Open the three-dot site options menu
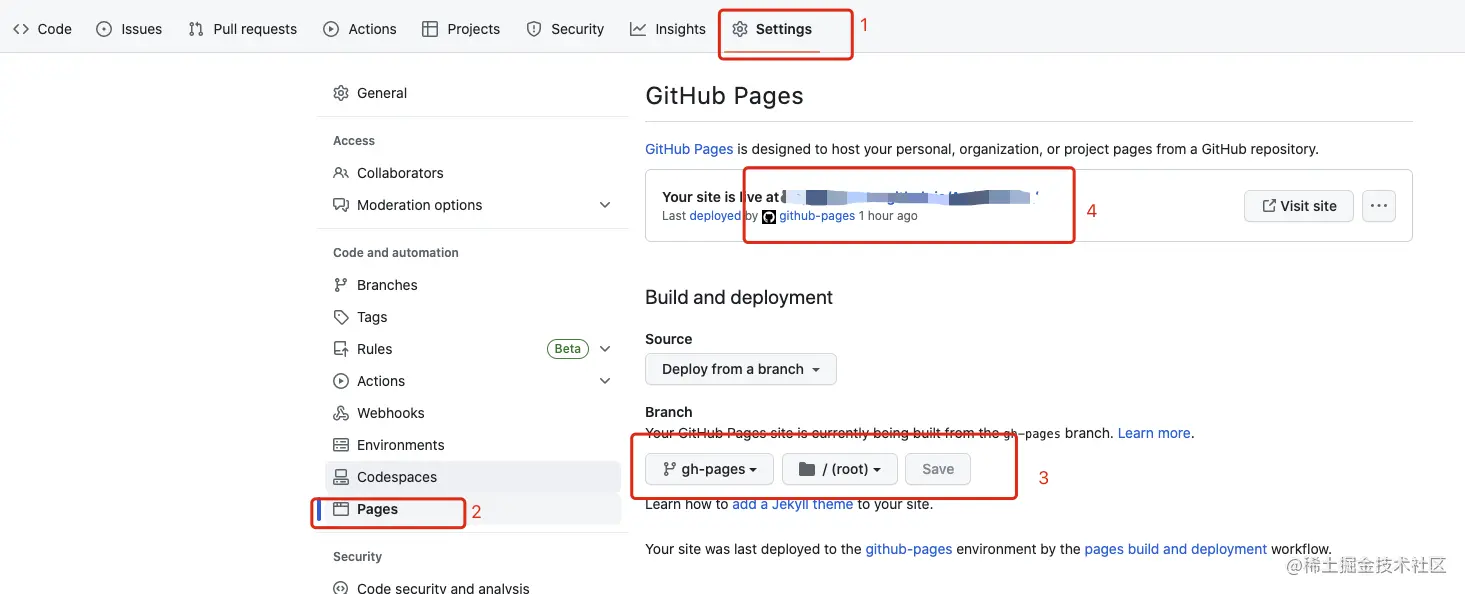 tap(1378, 206)
